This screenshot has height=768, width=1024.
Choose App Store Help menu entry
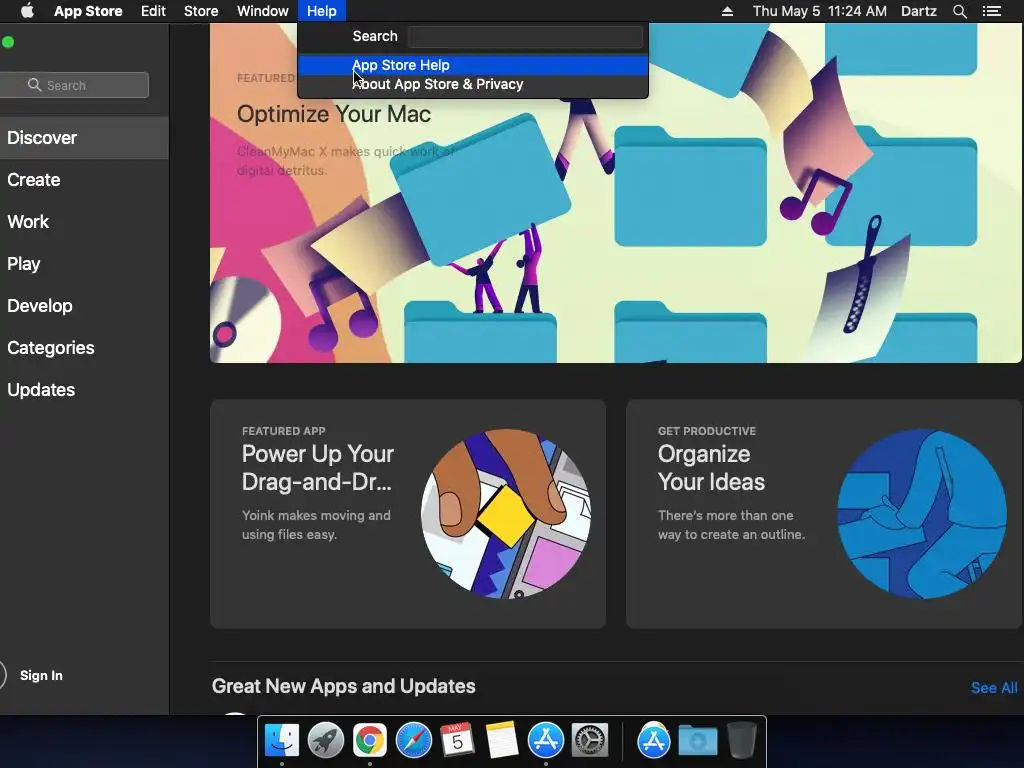(x=473, y=65)
